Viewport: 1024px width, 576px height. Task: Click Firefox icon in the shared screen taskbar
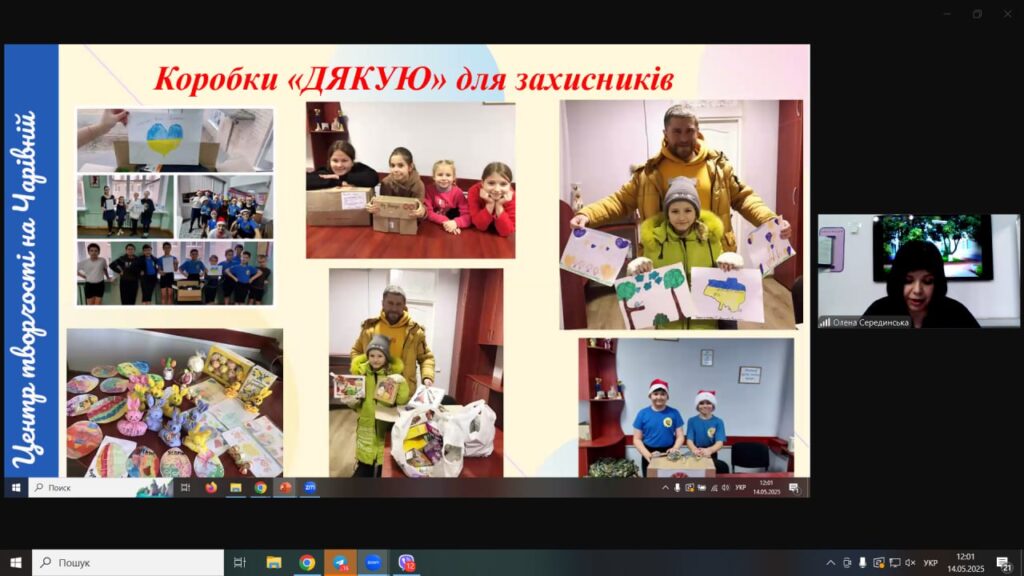click(x=210, y=488)
